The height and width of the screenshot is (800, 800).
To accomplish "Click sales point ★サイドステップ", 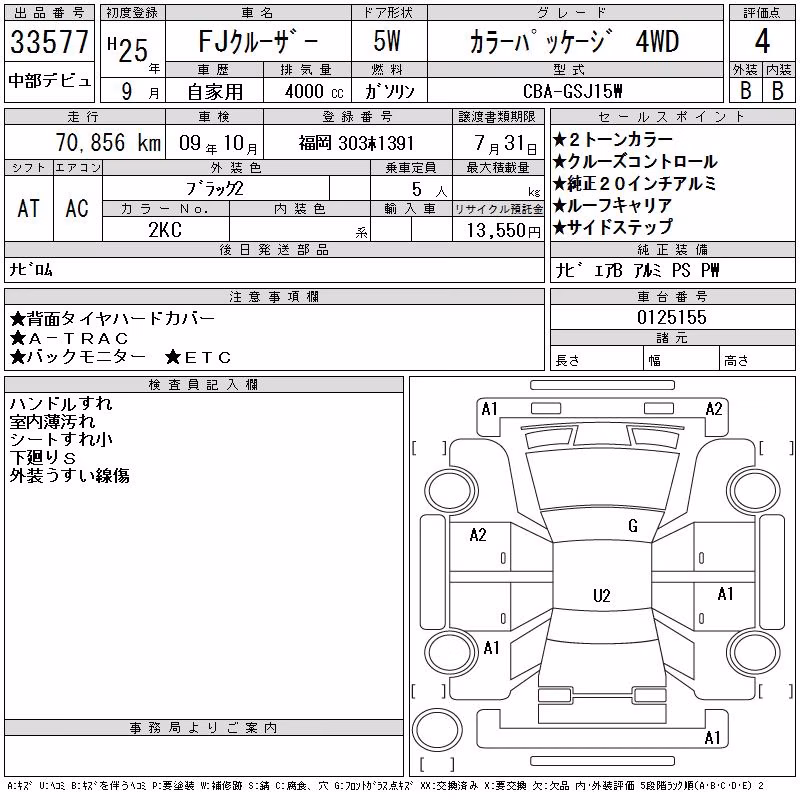I will [613, 227].
